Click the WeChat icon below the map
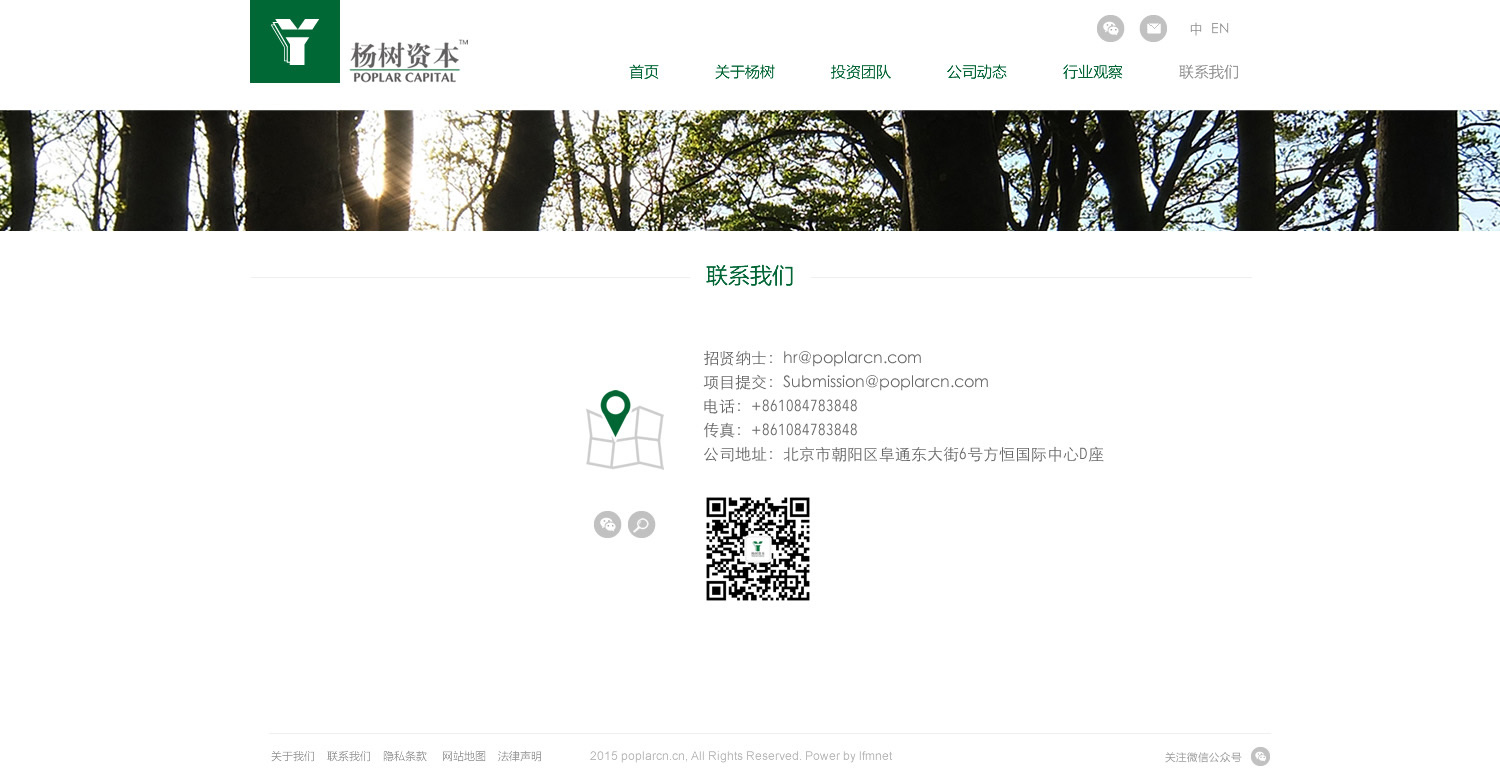 607,525
